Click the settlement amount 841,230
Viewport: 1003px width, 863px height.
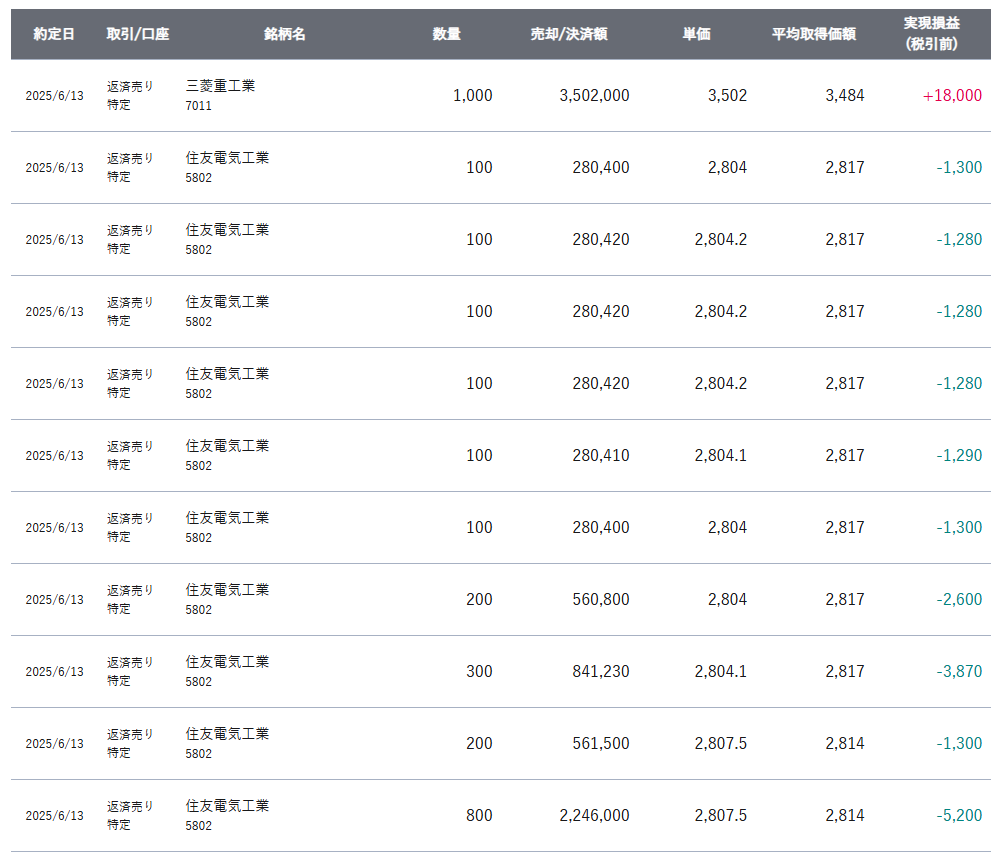(601, 672)
